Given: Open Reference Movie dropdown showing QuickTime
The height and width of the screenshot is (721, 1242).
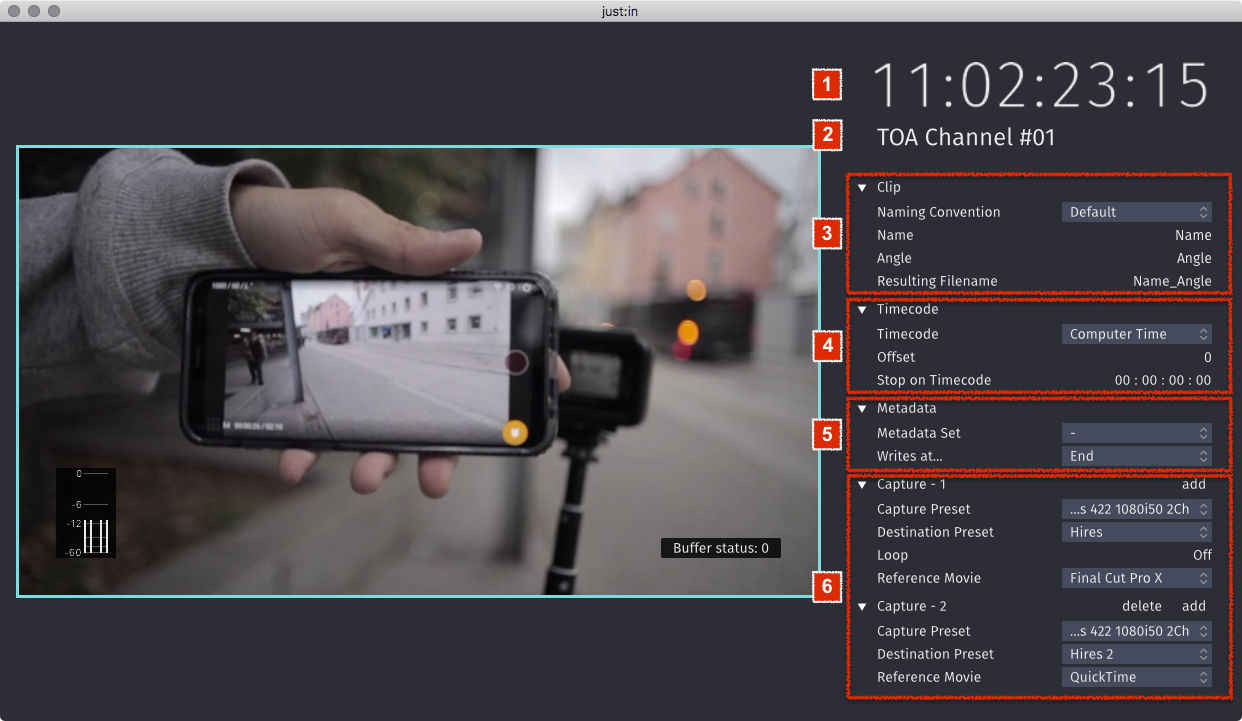Looking at the screenshot, I should click(1136, 677).
